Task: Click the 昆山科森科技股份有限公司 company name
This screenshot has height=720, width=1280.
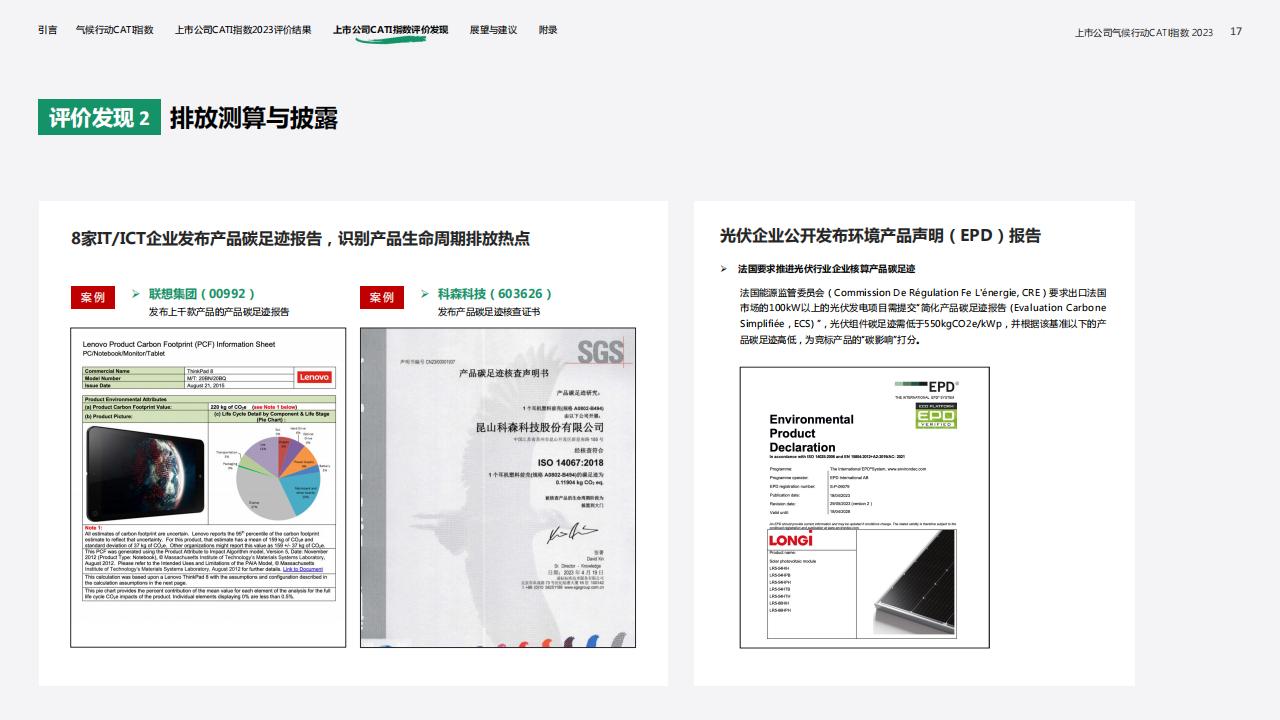Action: 540,427
